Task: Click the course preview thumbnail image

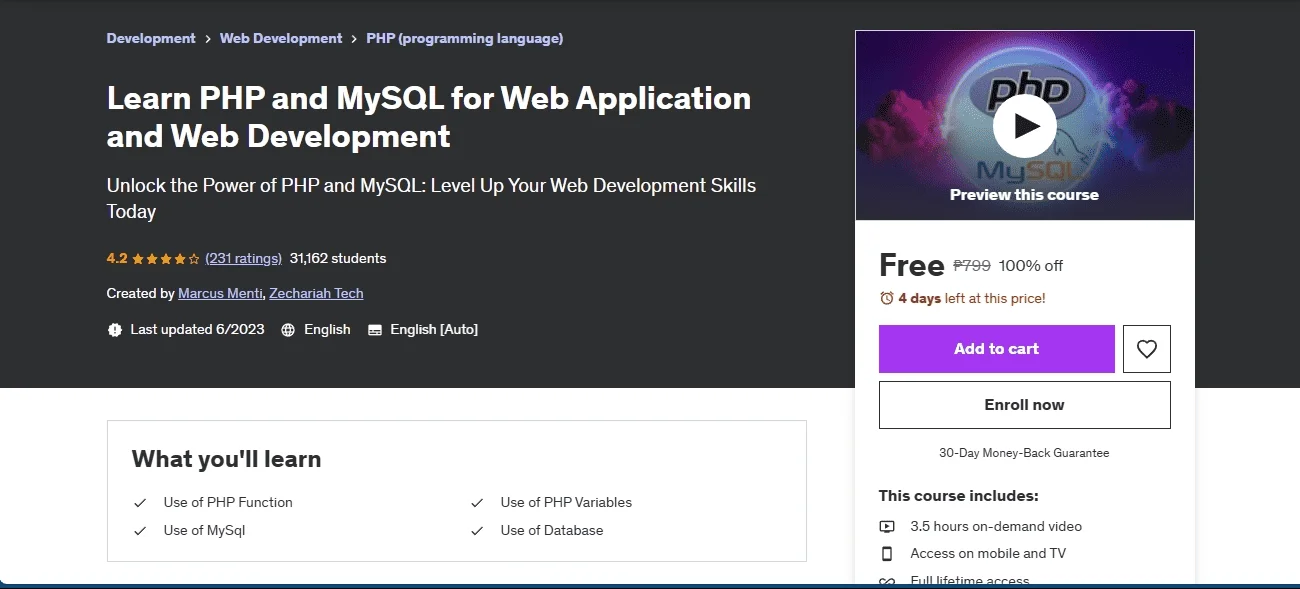Action: click(1024, 125)
